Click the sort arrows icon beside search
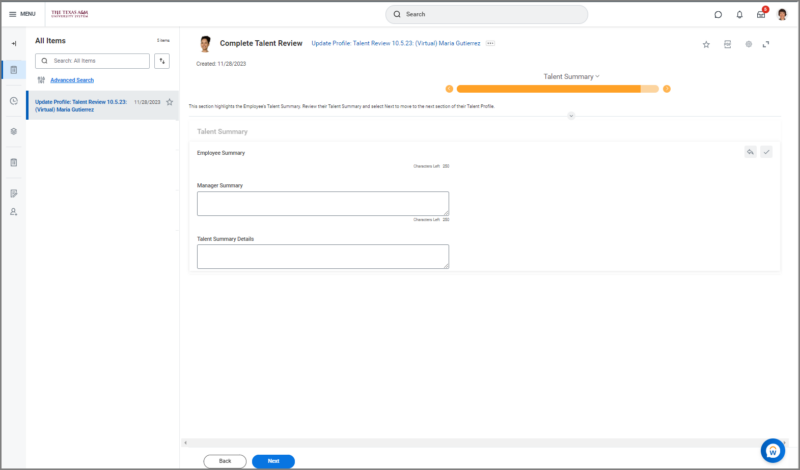Viewport: 800px width, 470px height. [162, 61]
